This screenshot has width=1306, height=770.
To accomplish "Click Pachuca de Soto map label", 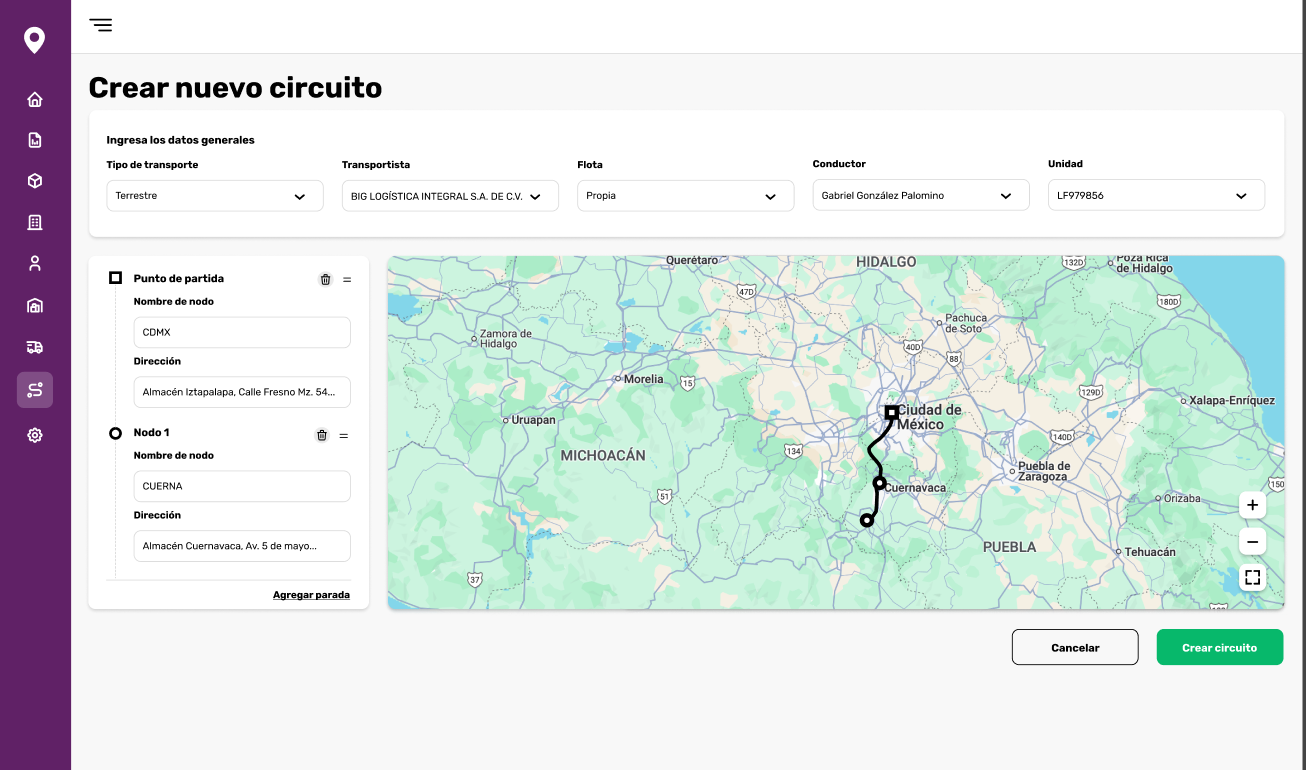I will pyautogui.click(x=966, y=323).
